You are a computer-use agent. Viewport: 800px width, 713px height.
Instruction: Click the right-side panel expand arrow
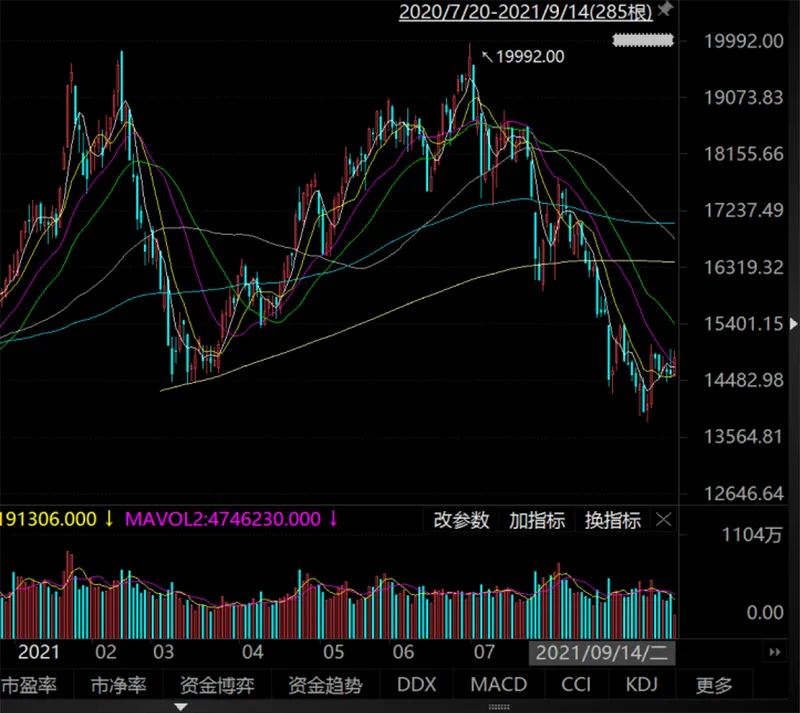(793, 324)
